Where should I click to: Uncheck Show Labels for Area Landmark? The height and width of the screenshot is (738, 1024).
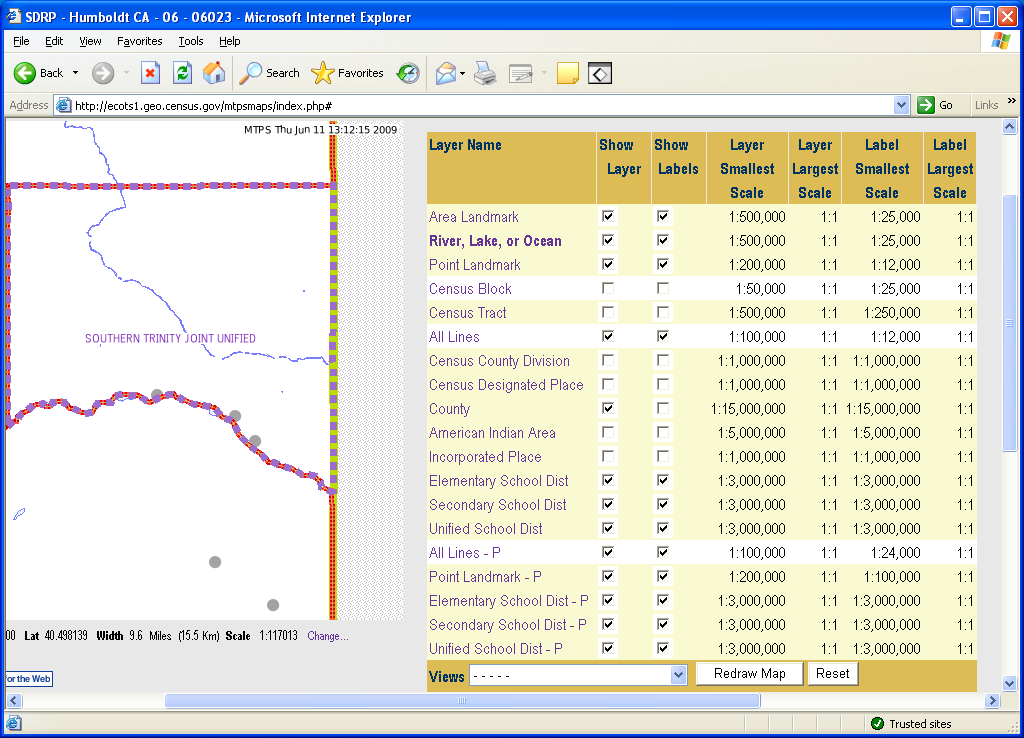[x=663, y=217]
